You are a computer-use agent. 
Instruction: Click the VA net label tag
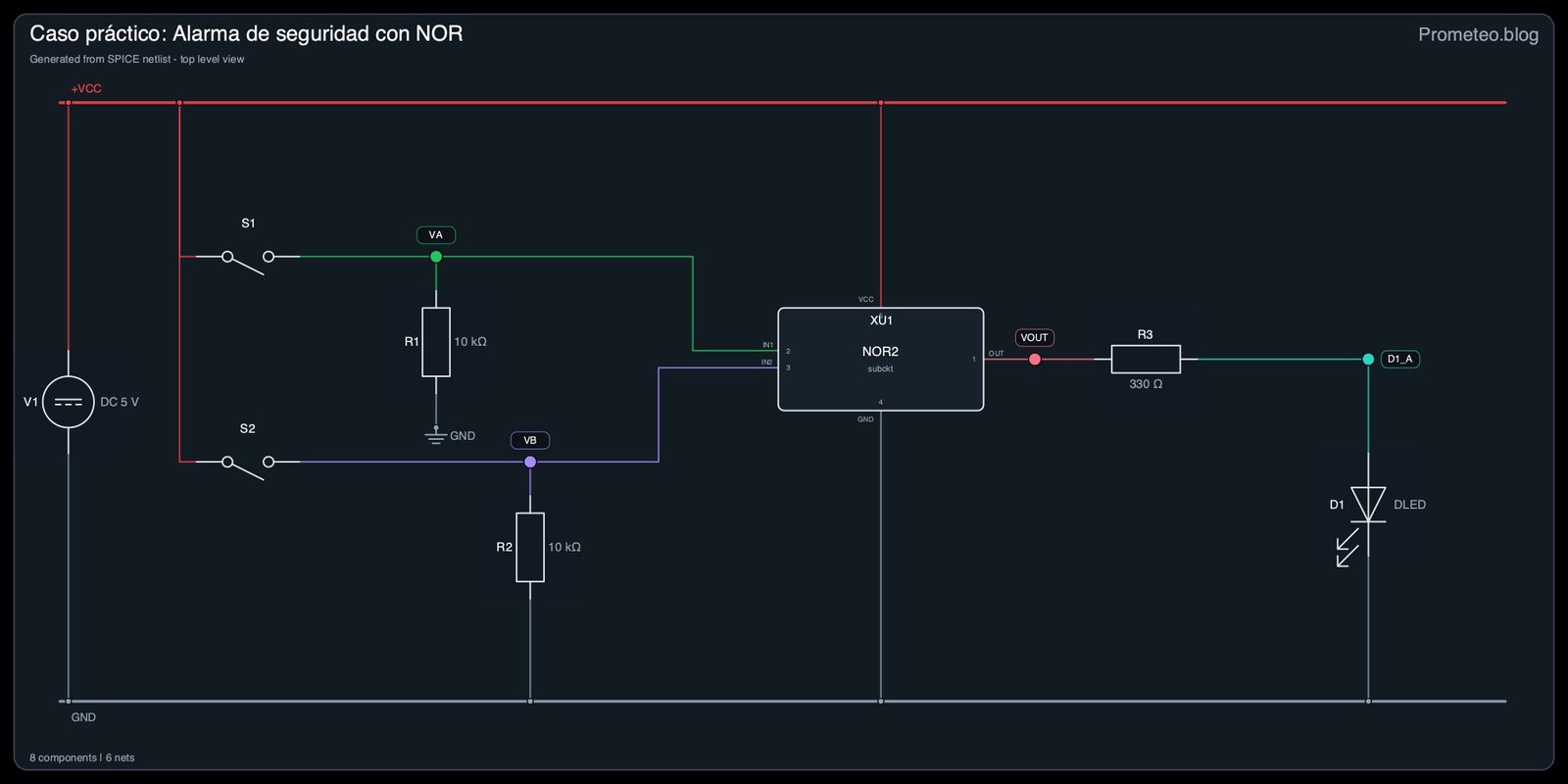436,235
